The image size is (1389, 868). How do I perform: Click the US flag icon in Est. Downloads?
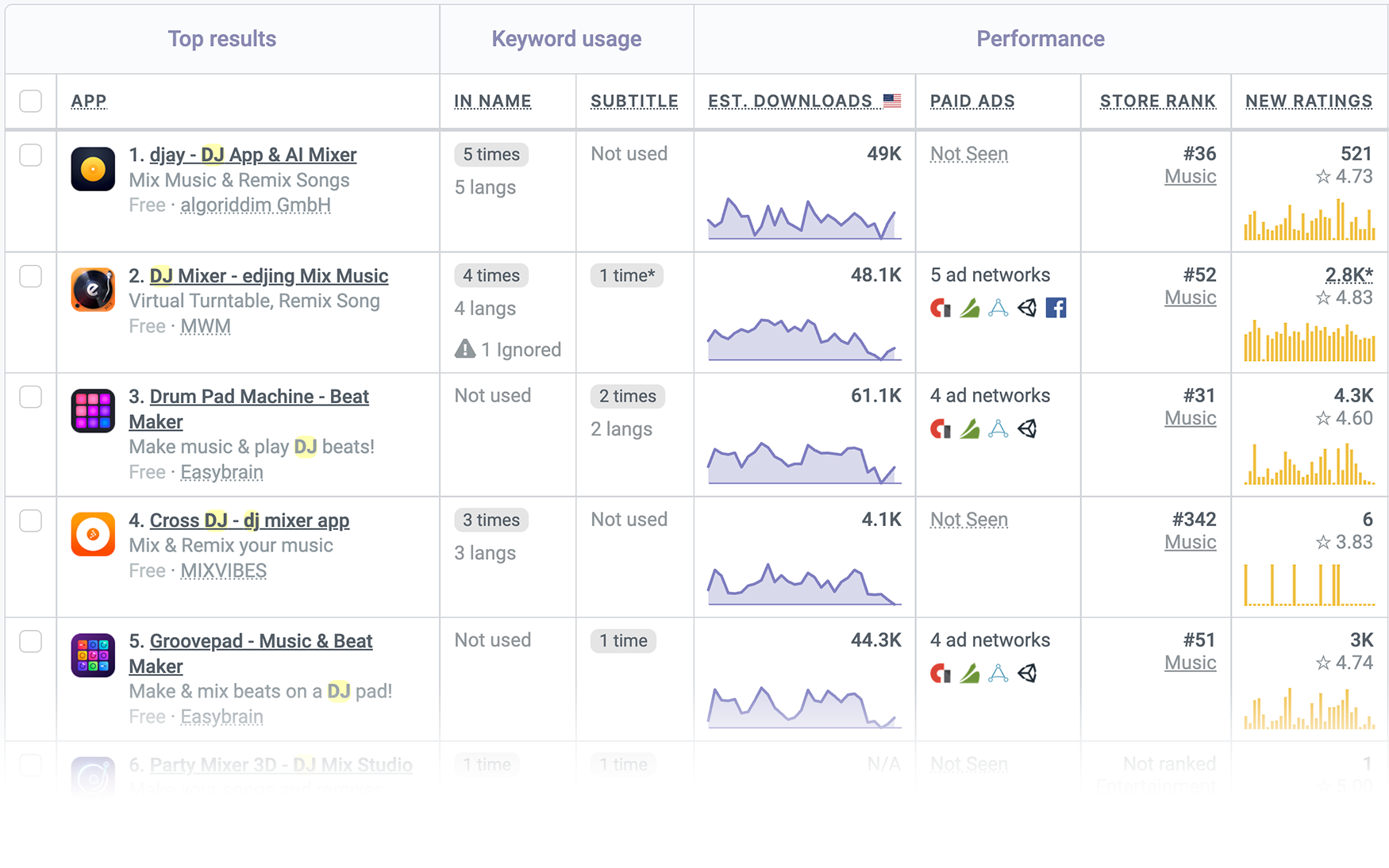pyautogui.click(x=892, y=101)
